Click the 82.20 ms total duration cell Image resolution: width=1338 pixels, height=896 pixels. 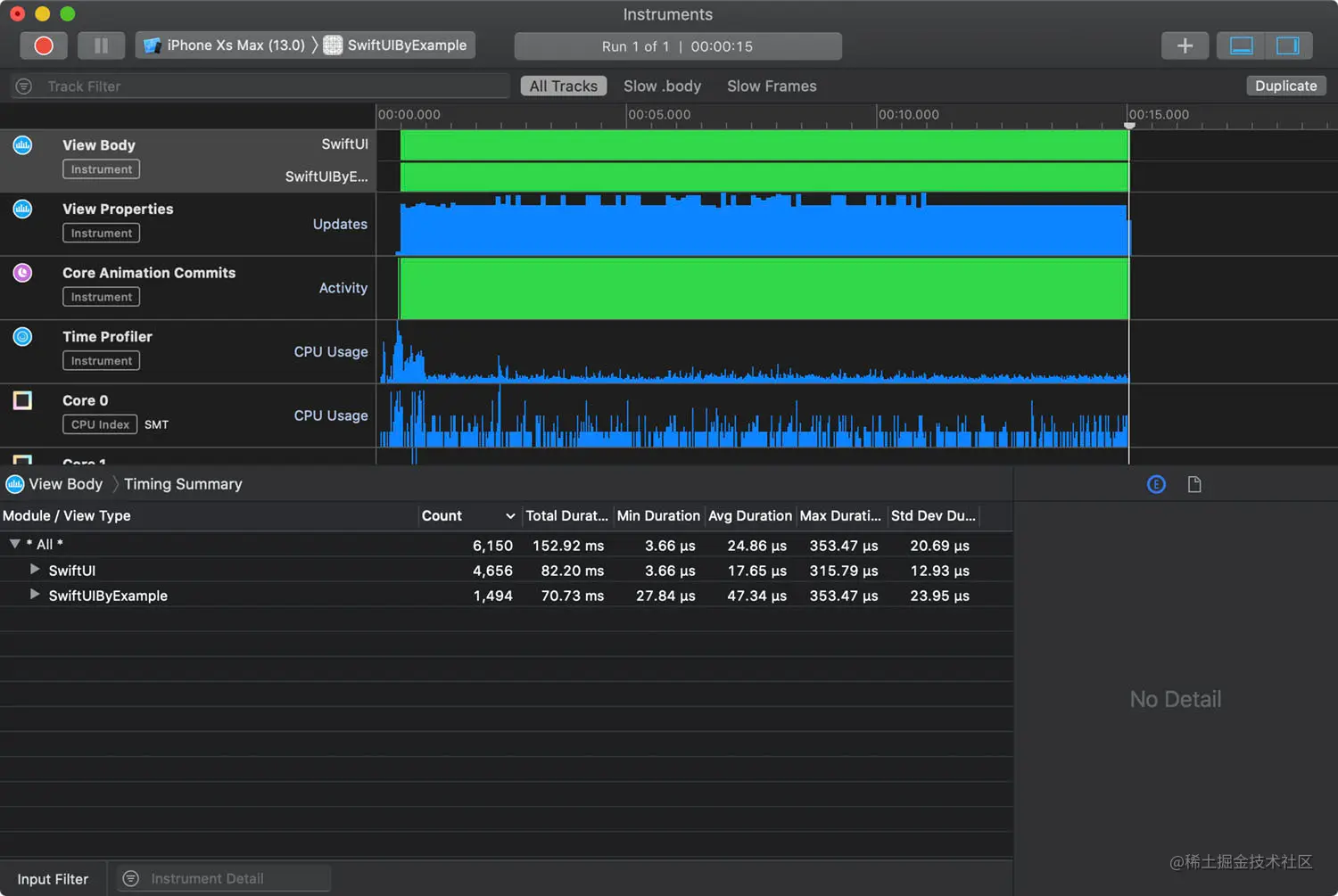click(x=573, y=571)
